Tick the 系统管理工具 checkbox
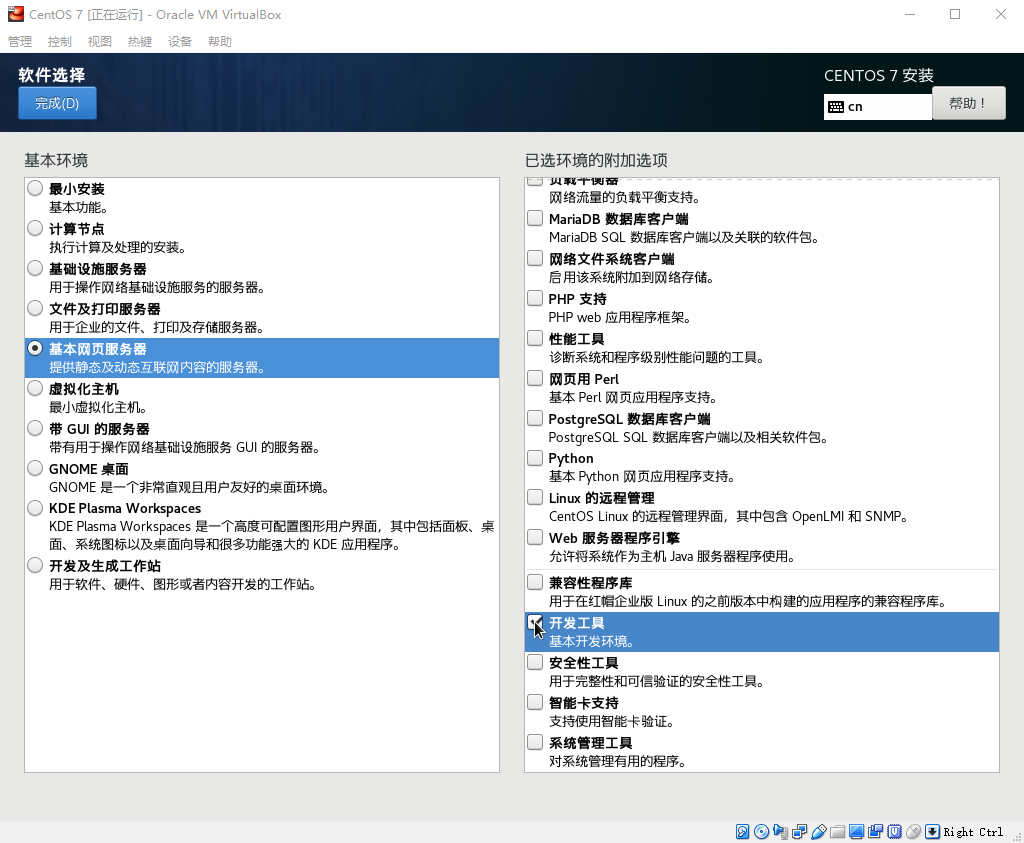The width and height of the screenshot is (1024, 843). tap(535, 742)
